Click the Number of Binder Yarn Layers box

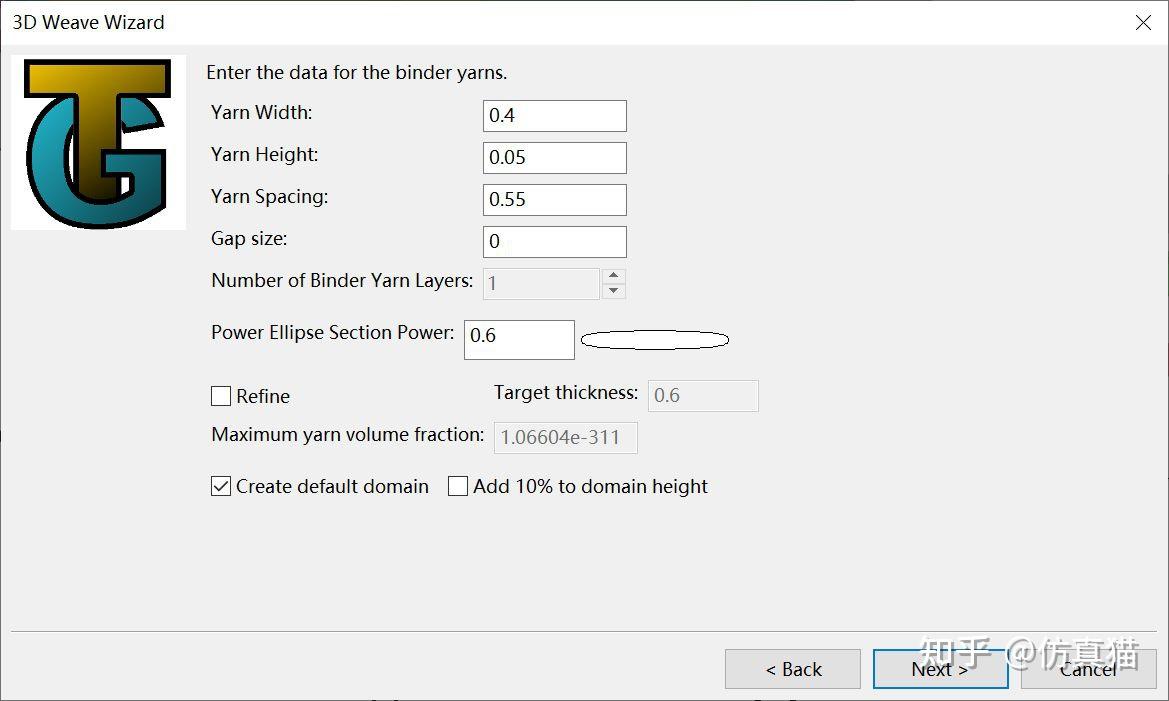click(x=541, y=284)
